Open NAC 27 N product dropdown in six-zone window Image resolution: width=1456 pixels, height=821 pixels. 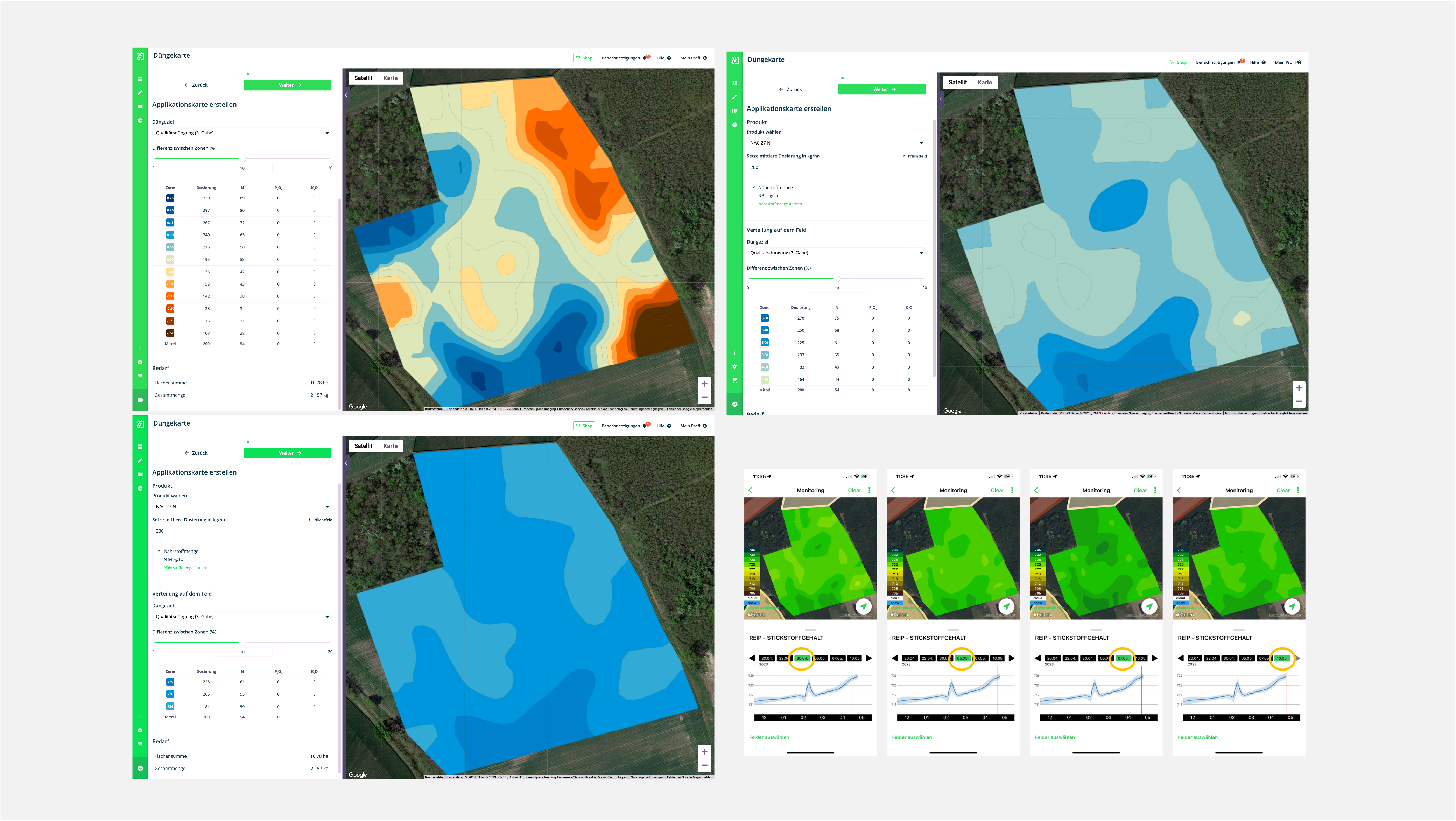pos(837,143)
